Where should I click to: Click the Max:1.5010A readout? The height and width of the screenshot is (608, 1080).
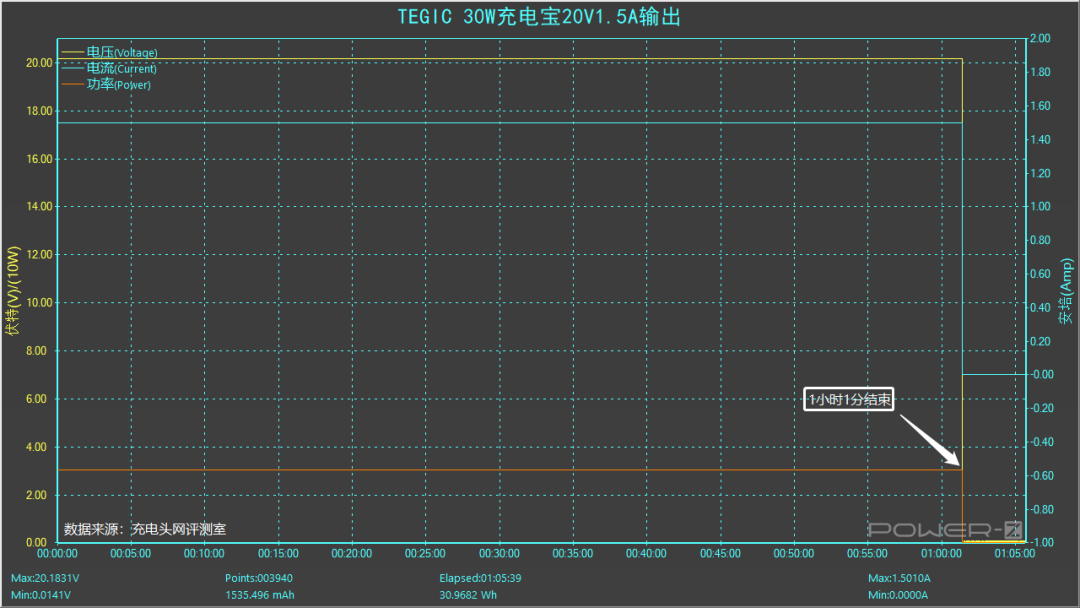coord(899,578)
